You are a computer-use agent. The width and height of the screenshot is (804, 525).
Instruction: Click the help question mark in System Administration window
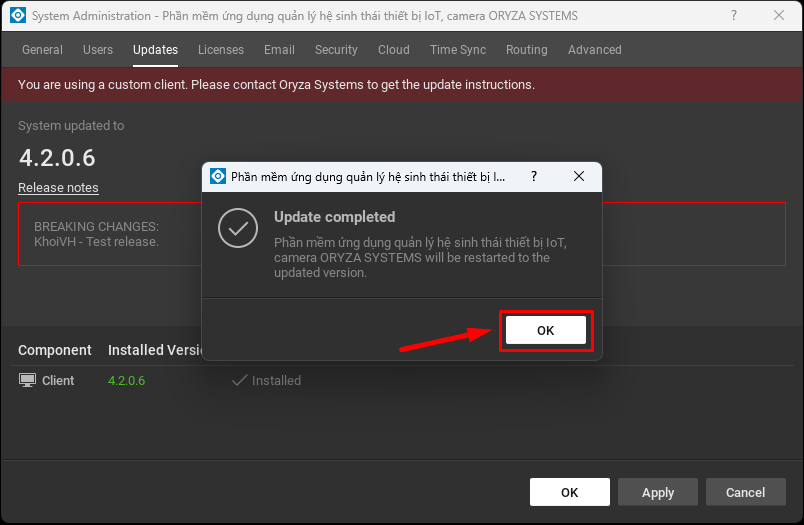(x=734, y=15)
